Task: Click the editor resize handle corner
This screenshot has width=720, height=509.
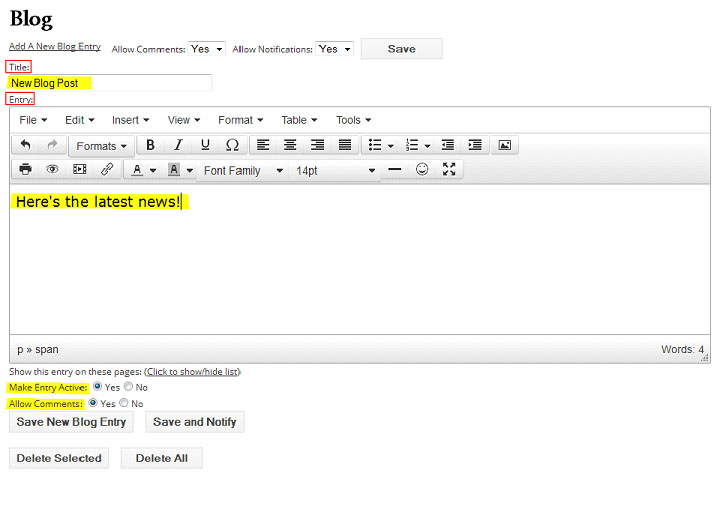Action: pos(705,357)
